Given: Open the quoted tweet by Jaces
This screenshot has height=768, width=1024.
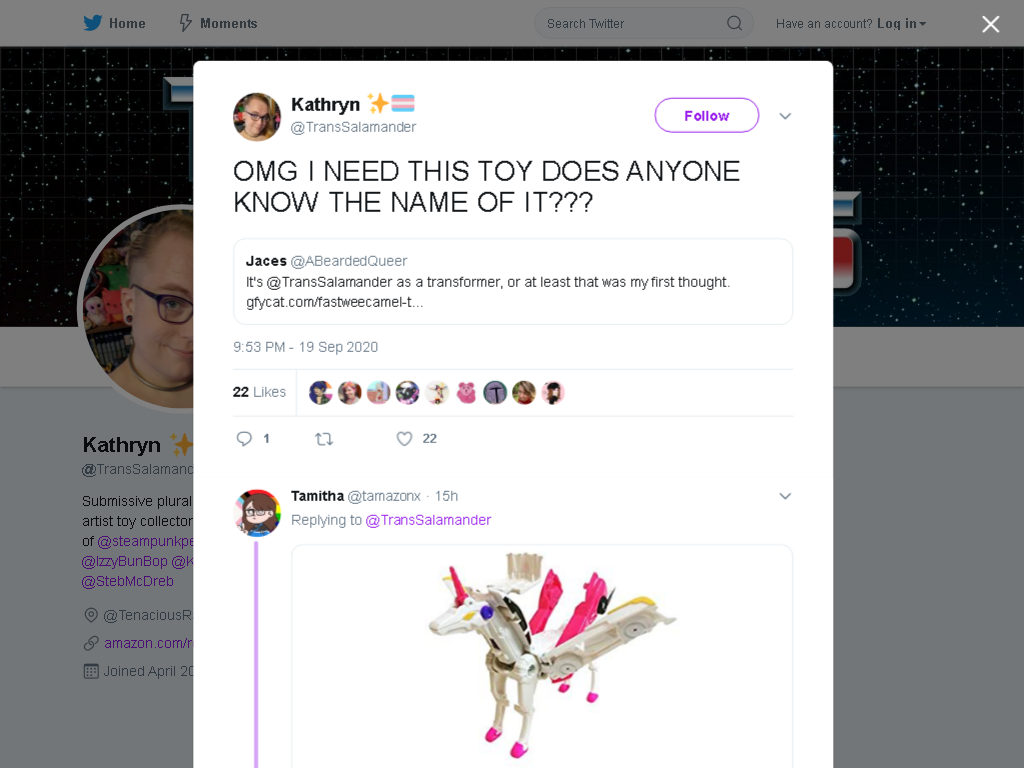Looking at the screenshot, I should [x=513, y=281].
